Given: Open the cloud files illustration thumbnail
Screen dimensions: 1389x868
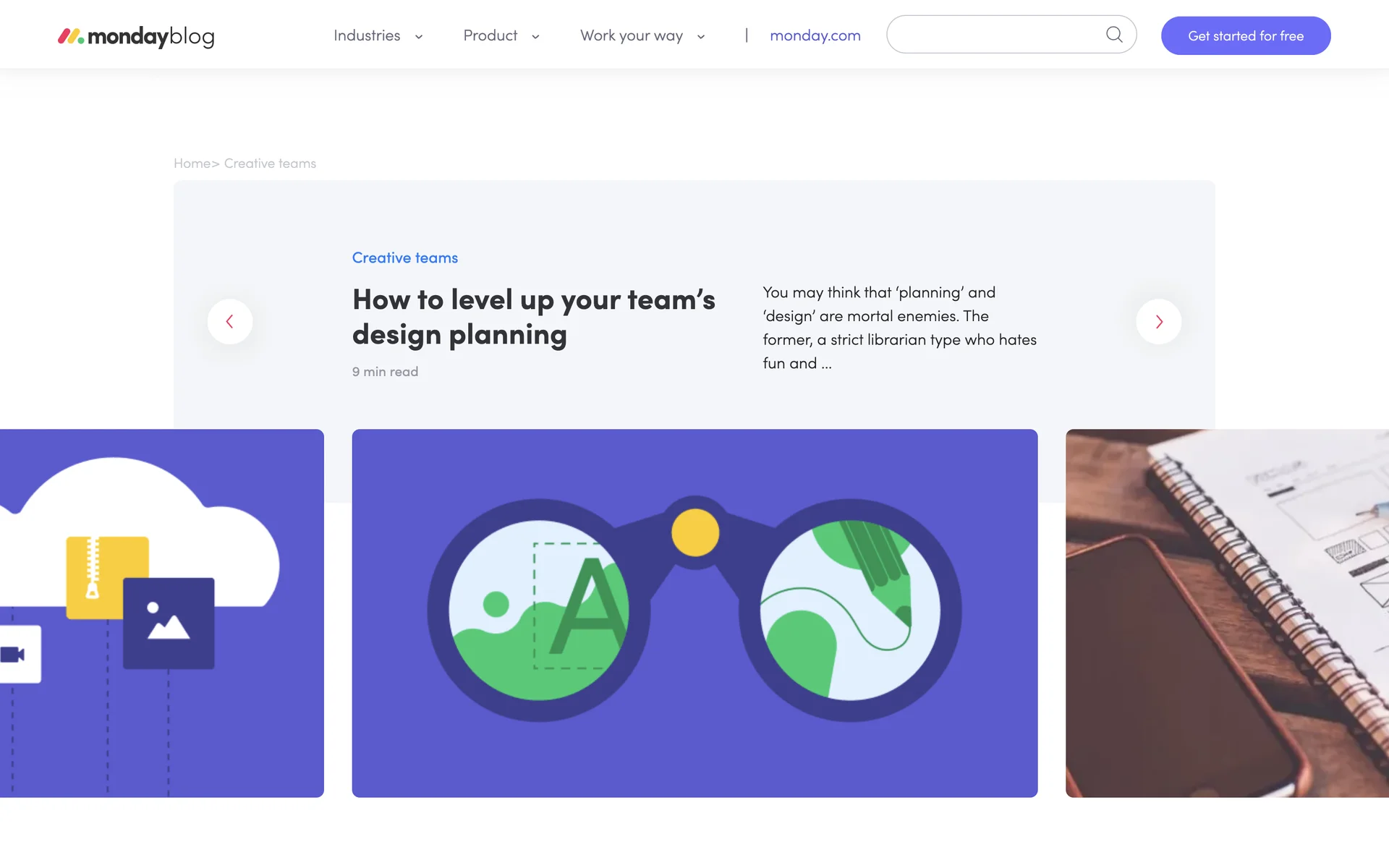Looking at the screenshot, I should [x=161, y=613].
